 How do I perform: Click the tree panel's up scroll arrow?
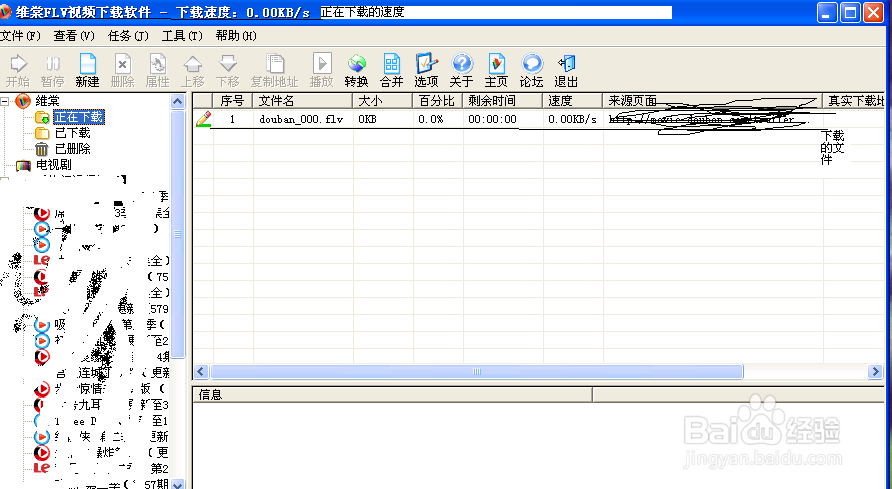tap(177, 102)
